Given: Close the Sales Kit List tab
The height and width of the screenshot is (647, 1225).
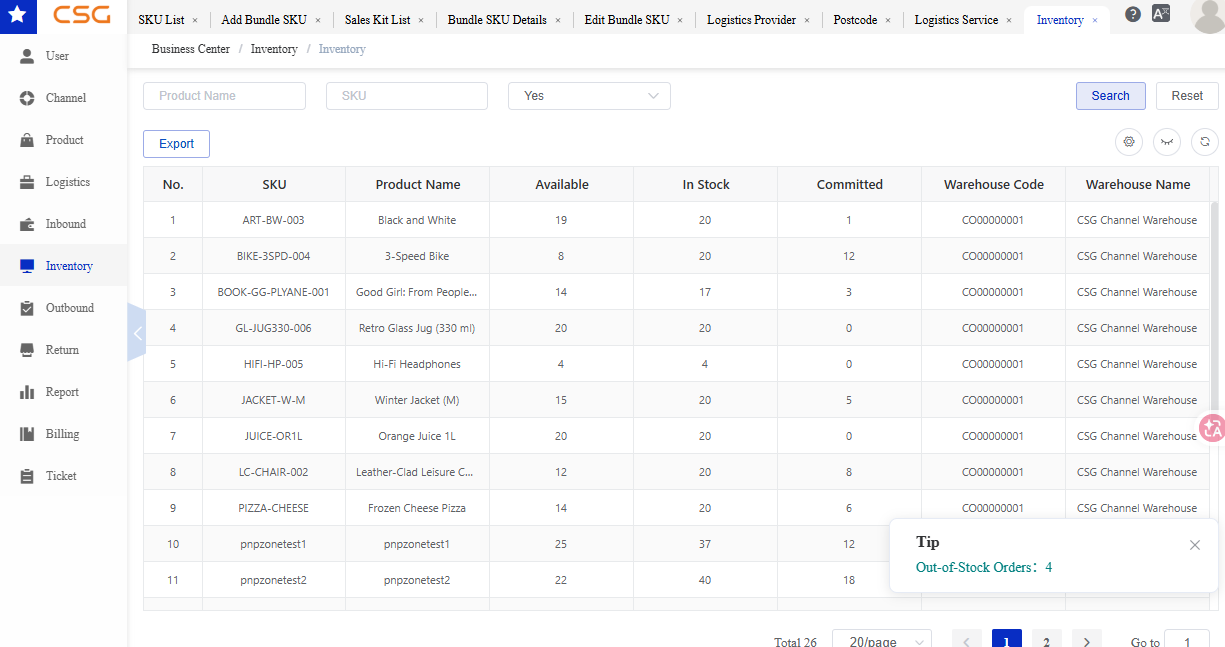Looking at the screenshot, I should pos(421,20).
